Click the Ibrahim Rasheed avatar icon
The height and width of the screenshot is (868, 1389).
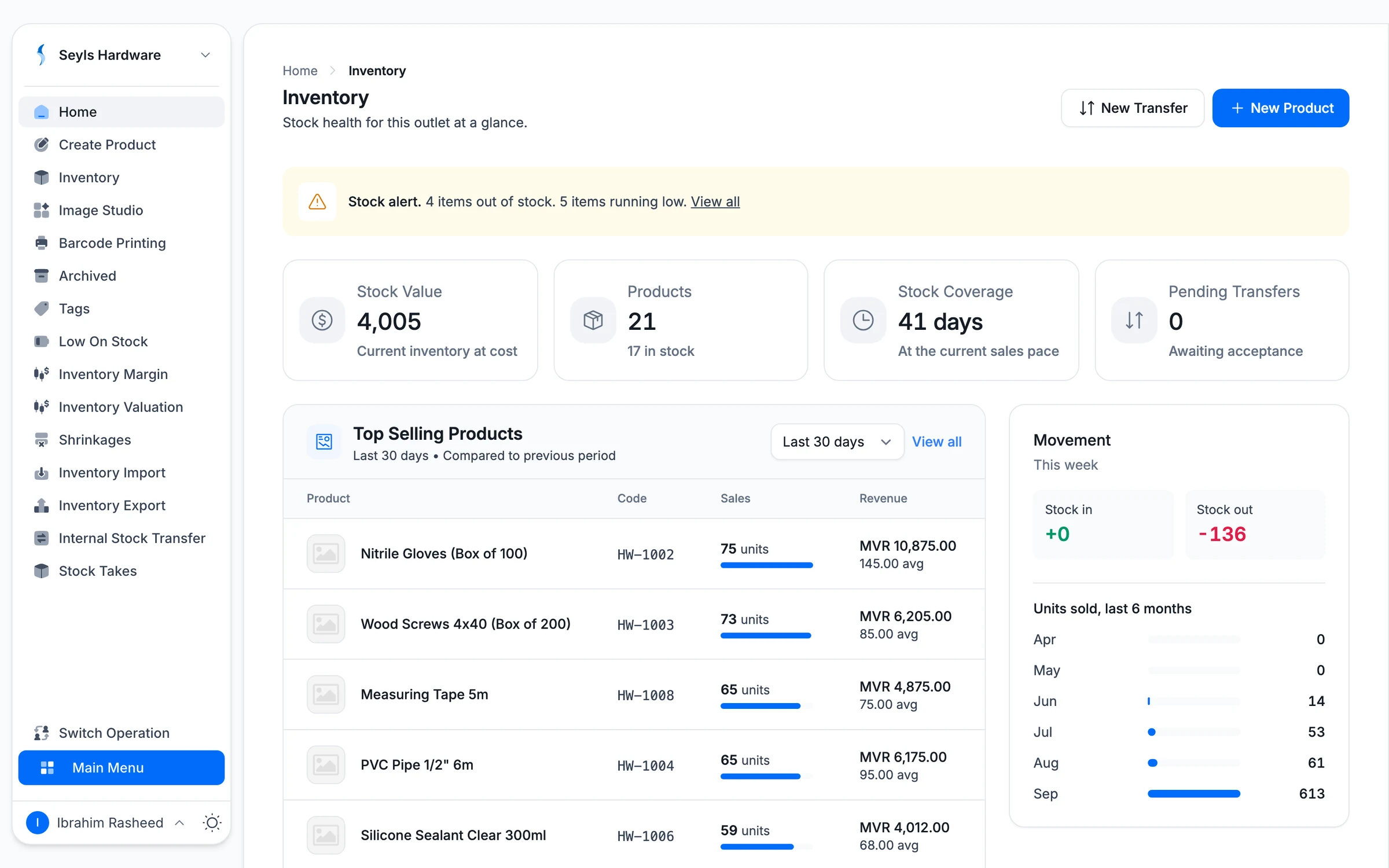pyautogui.click(x=38, y=822)
